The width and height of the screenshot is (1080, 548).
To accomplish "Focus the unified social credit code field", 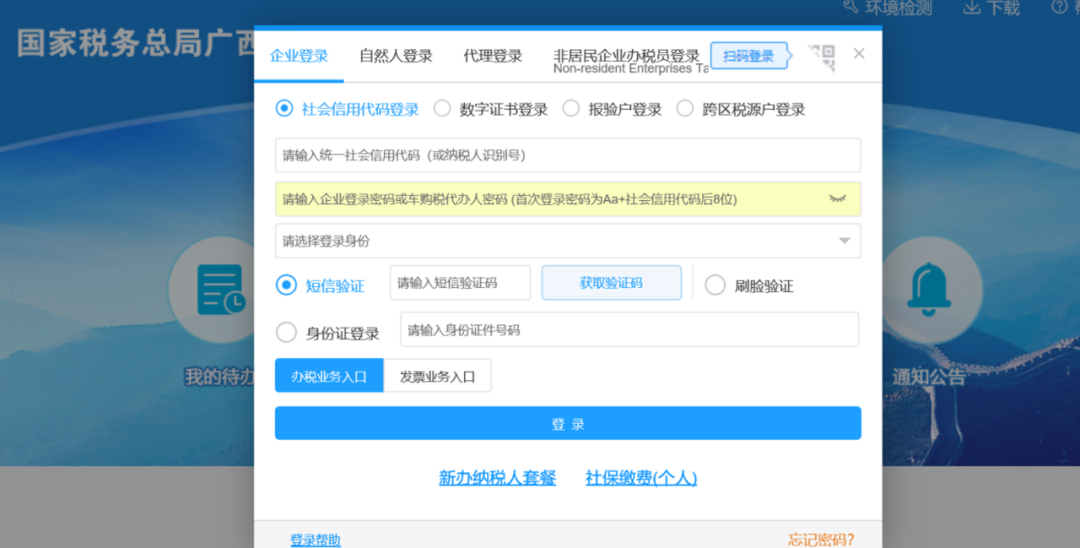I will tap(568, 155).
